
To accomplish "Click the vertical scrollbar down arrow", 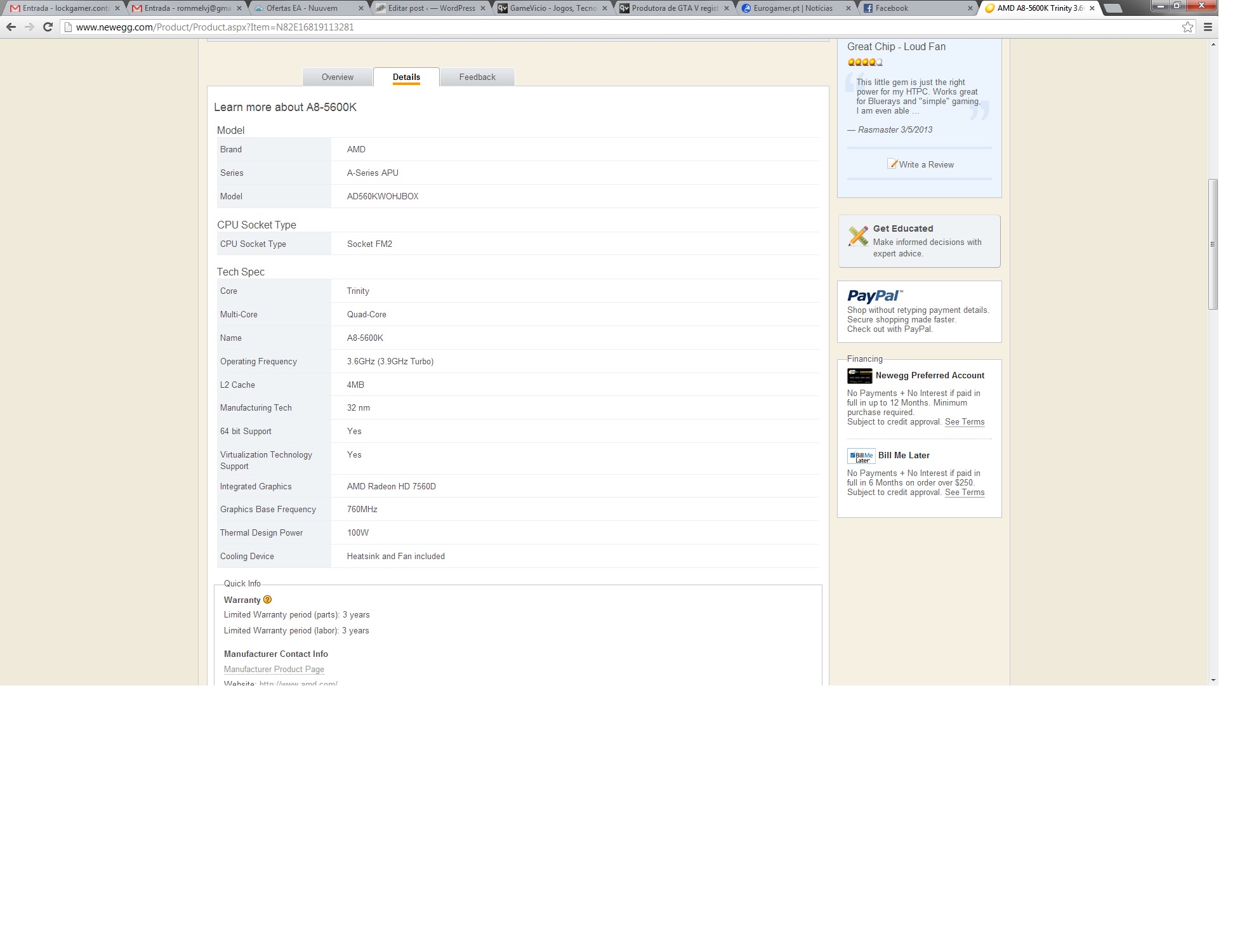I will (1213, 680).
